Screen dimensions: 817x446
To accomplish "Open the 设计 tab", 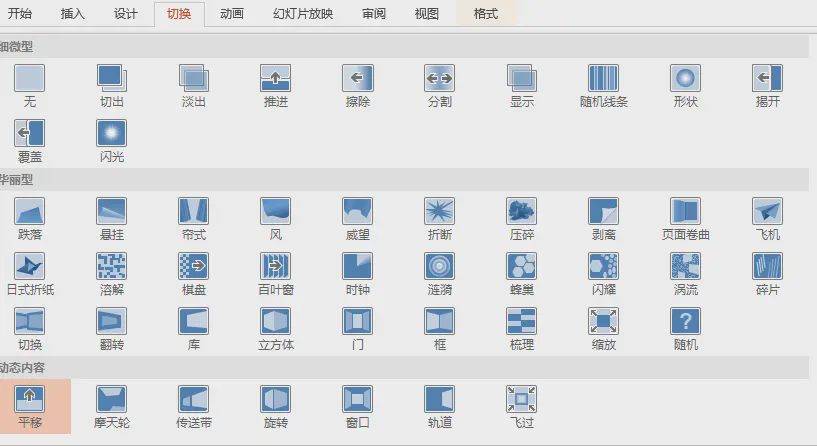I will (x=126, y=14).
